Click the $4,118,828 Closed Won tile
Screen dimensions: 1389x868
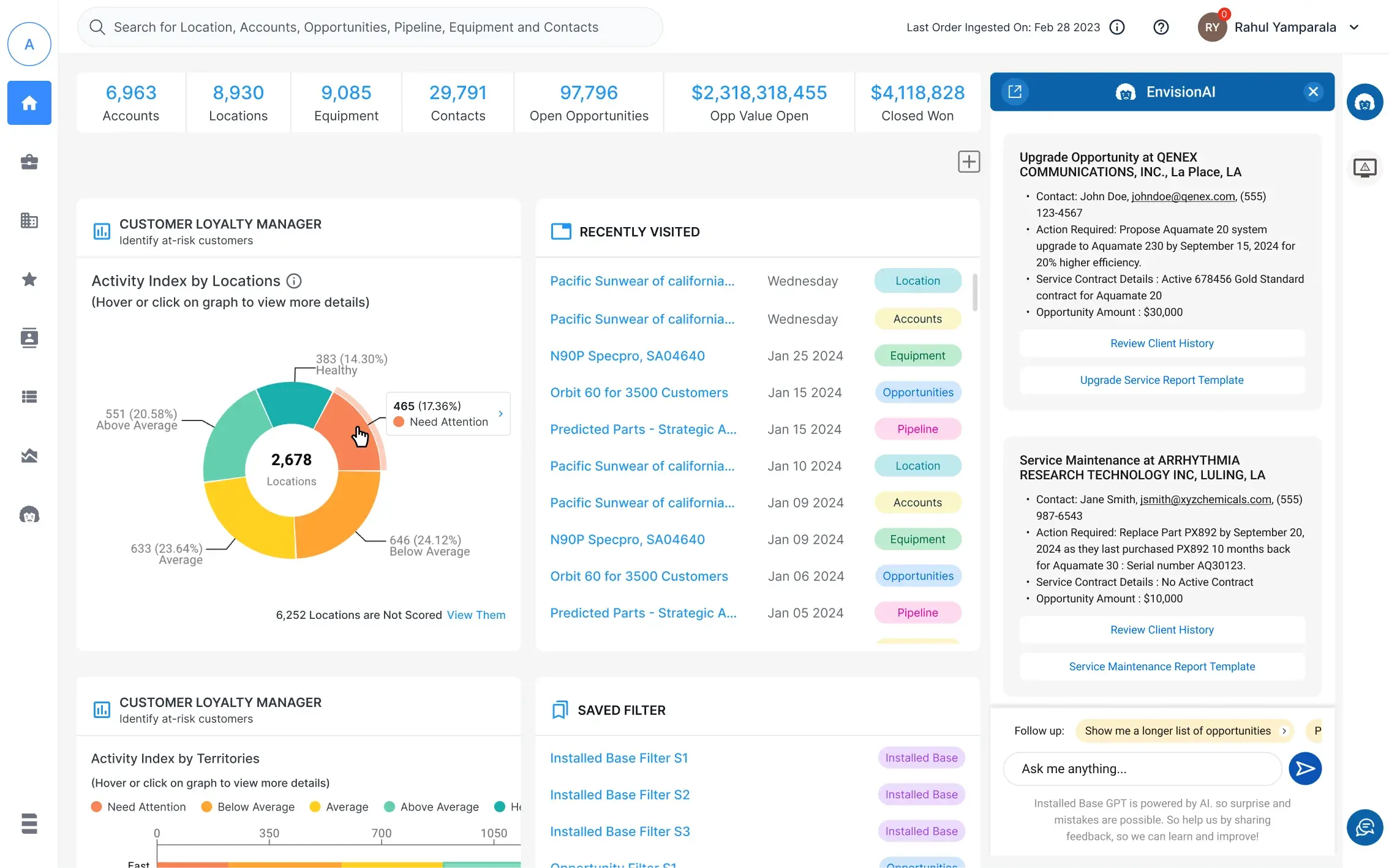[917, 103]
